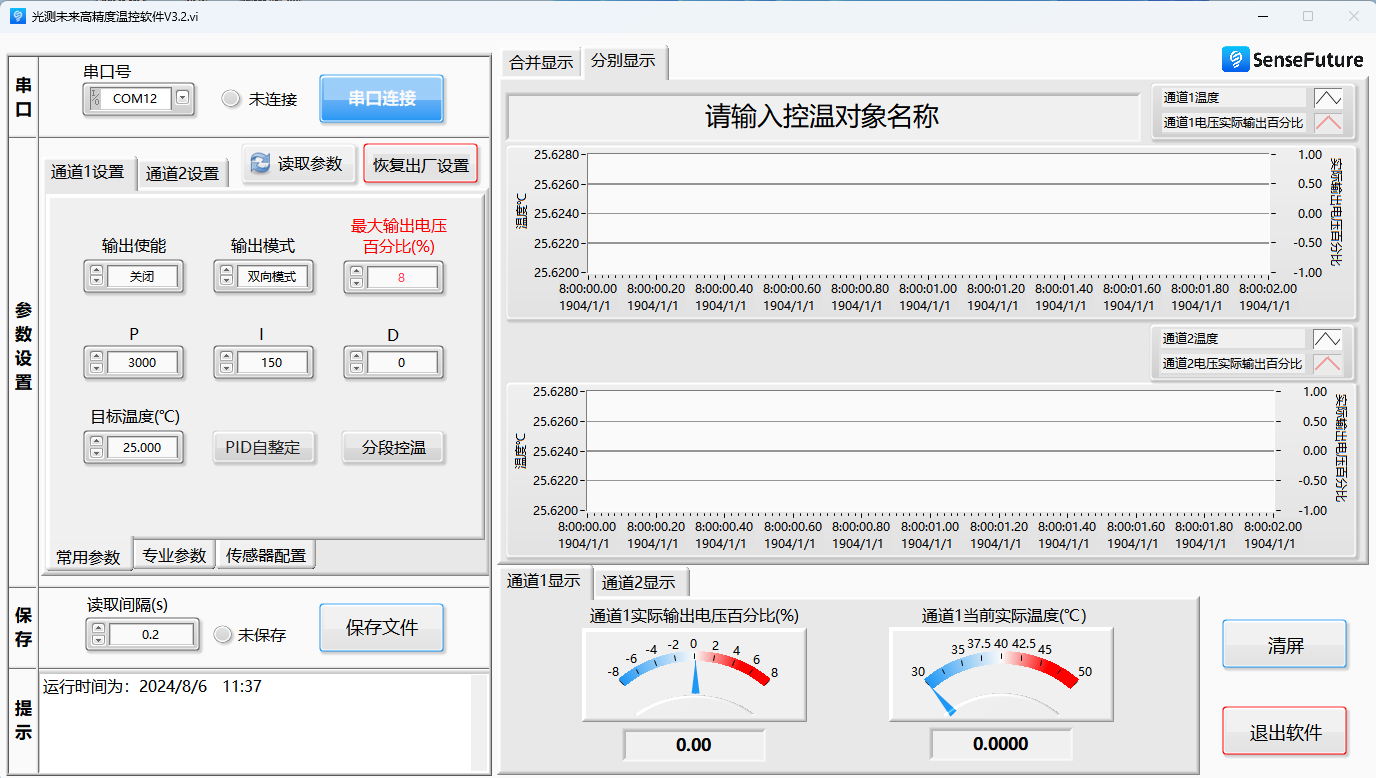Click the down arrow of 输出模式

pos(227,282)
